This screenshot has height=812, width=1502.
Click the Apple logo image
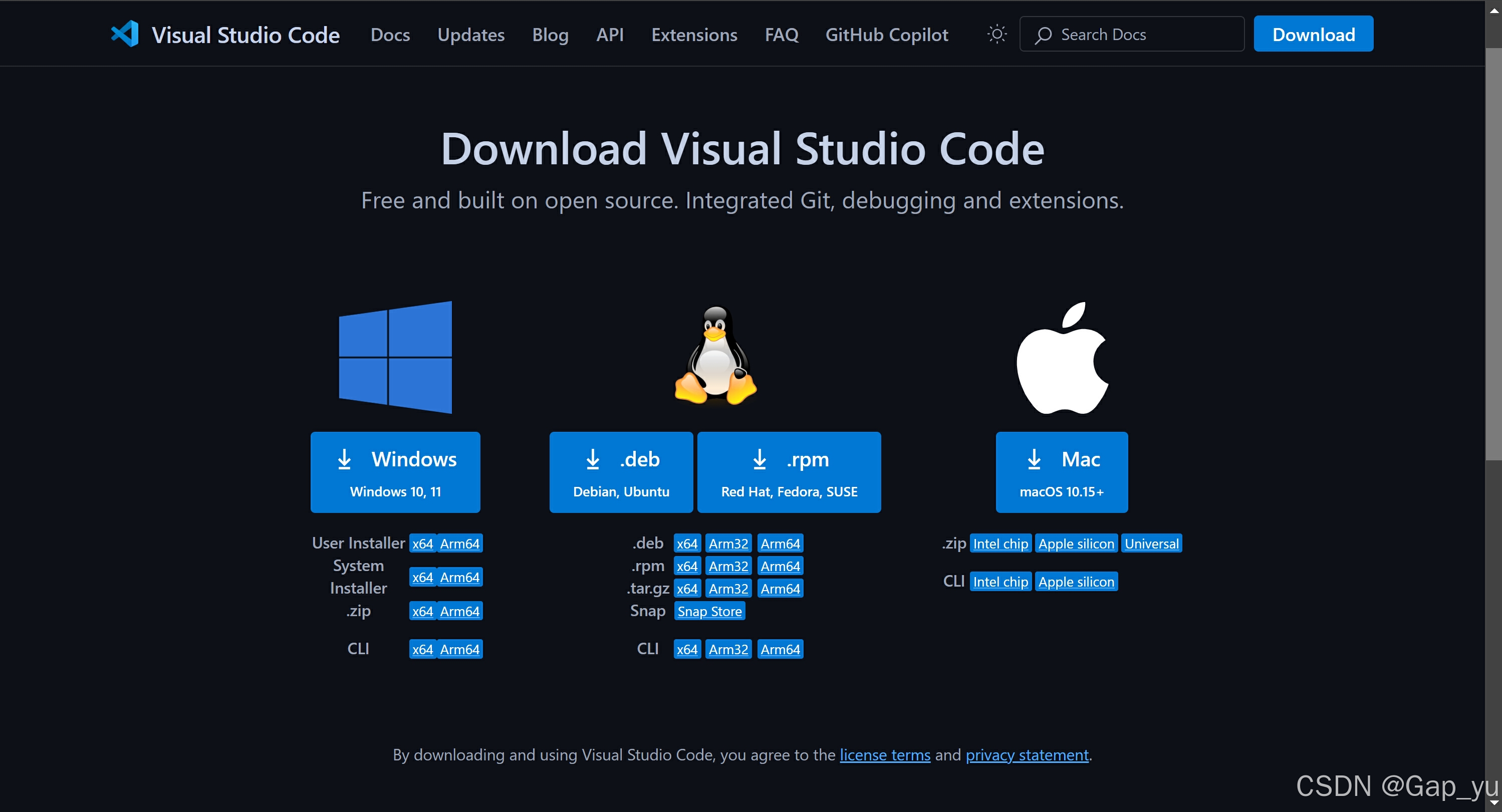[x=1061, y=356]
